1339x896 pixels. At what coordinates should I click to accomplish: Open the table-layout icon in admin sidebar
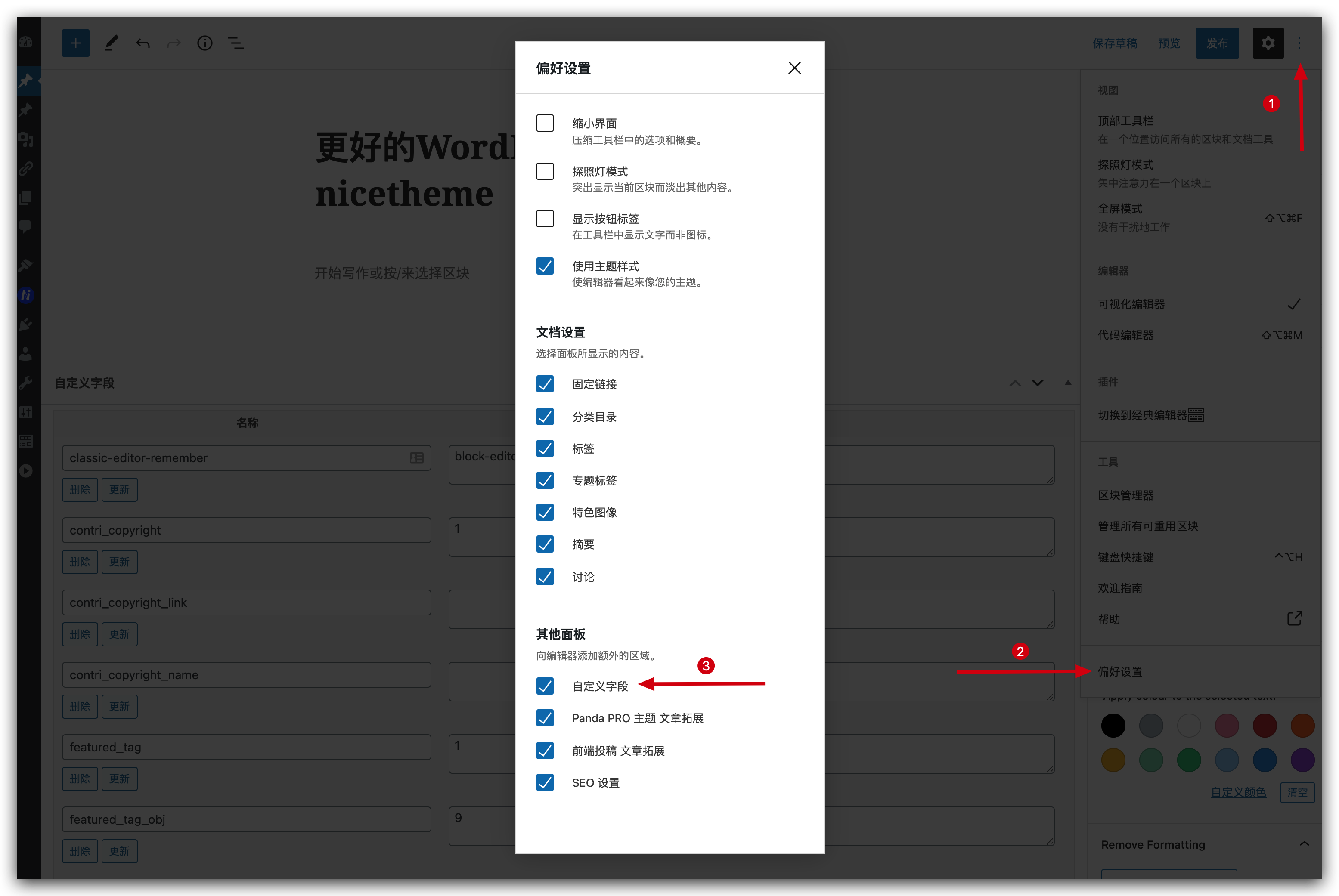pyautogui.click(x=26, y=441)
